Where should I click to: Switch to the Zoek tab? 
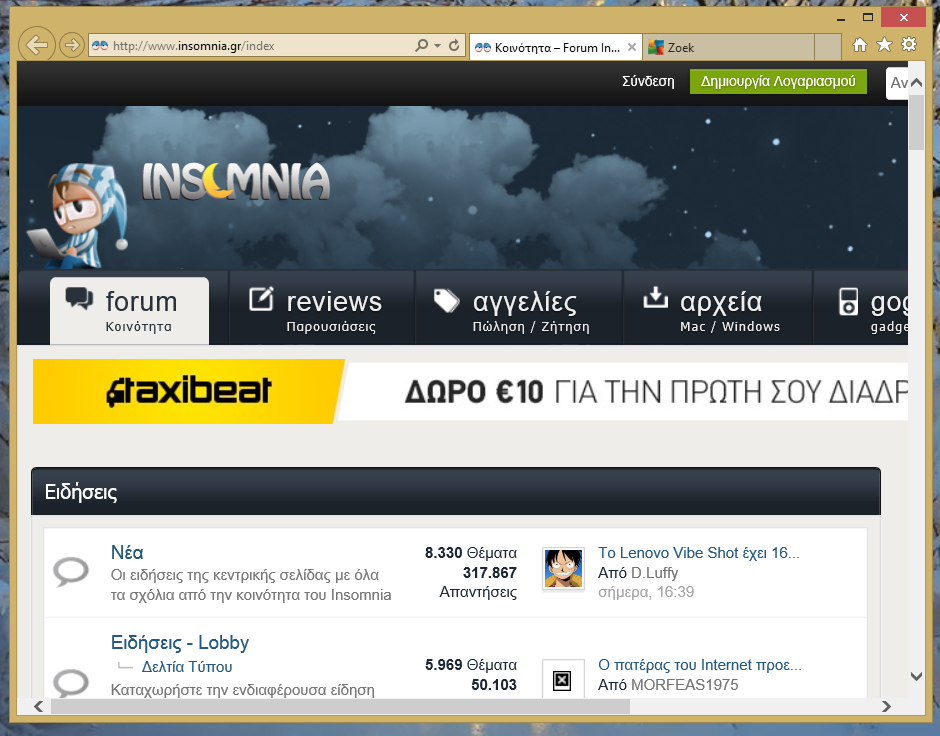[728, 47]
